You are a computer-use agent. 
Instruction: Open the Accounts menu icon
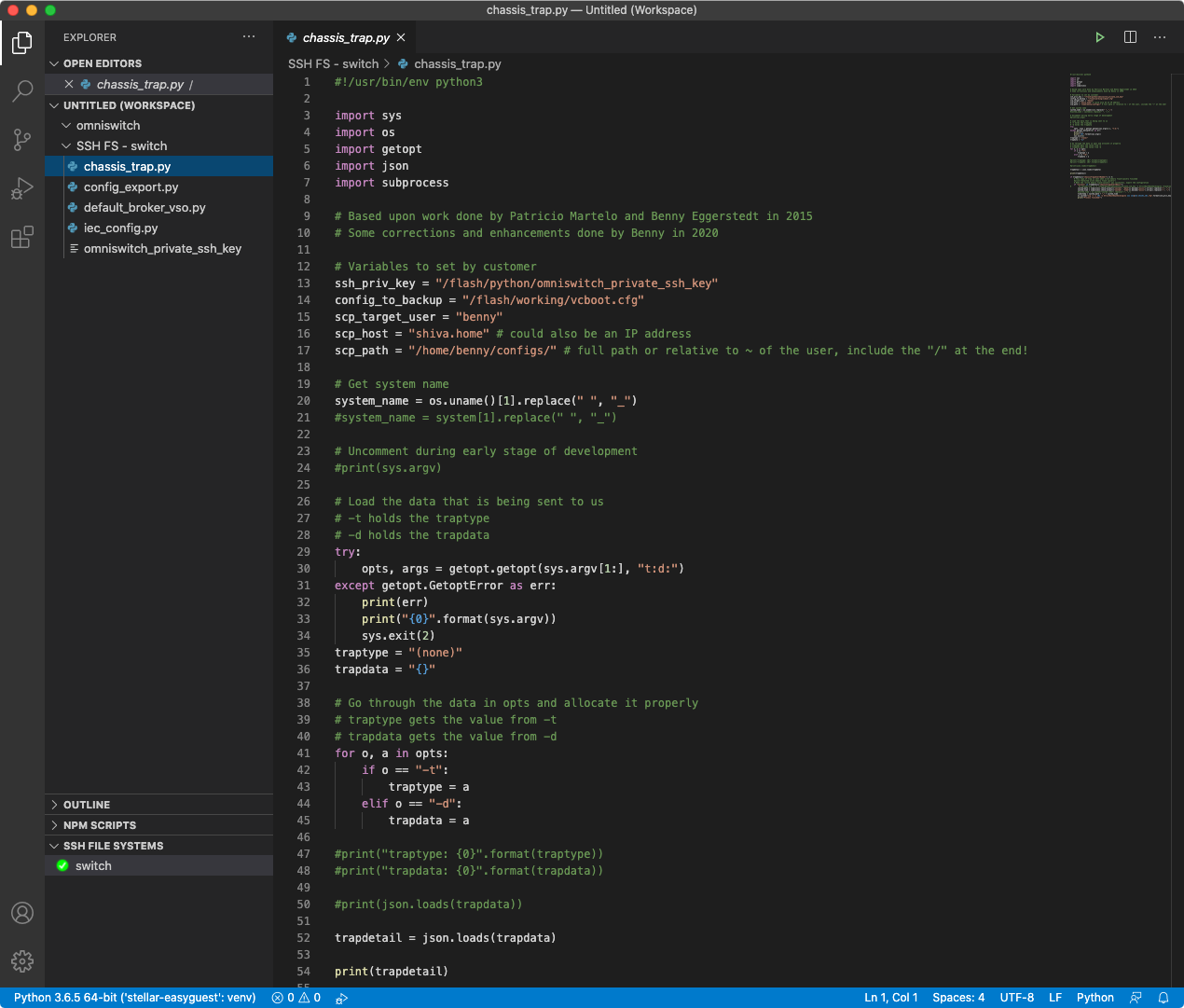coord(22,913)
